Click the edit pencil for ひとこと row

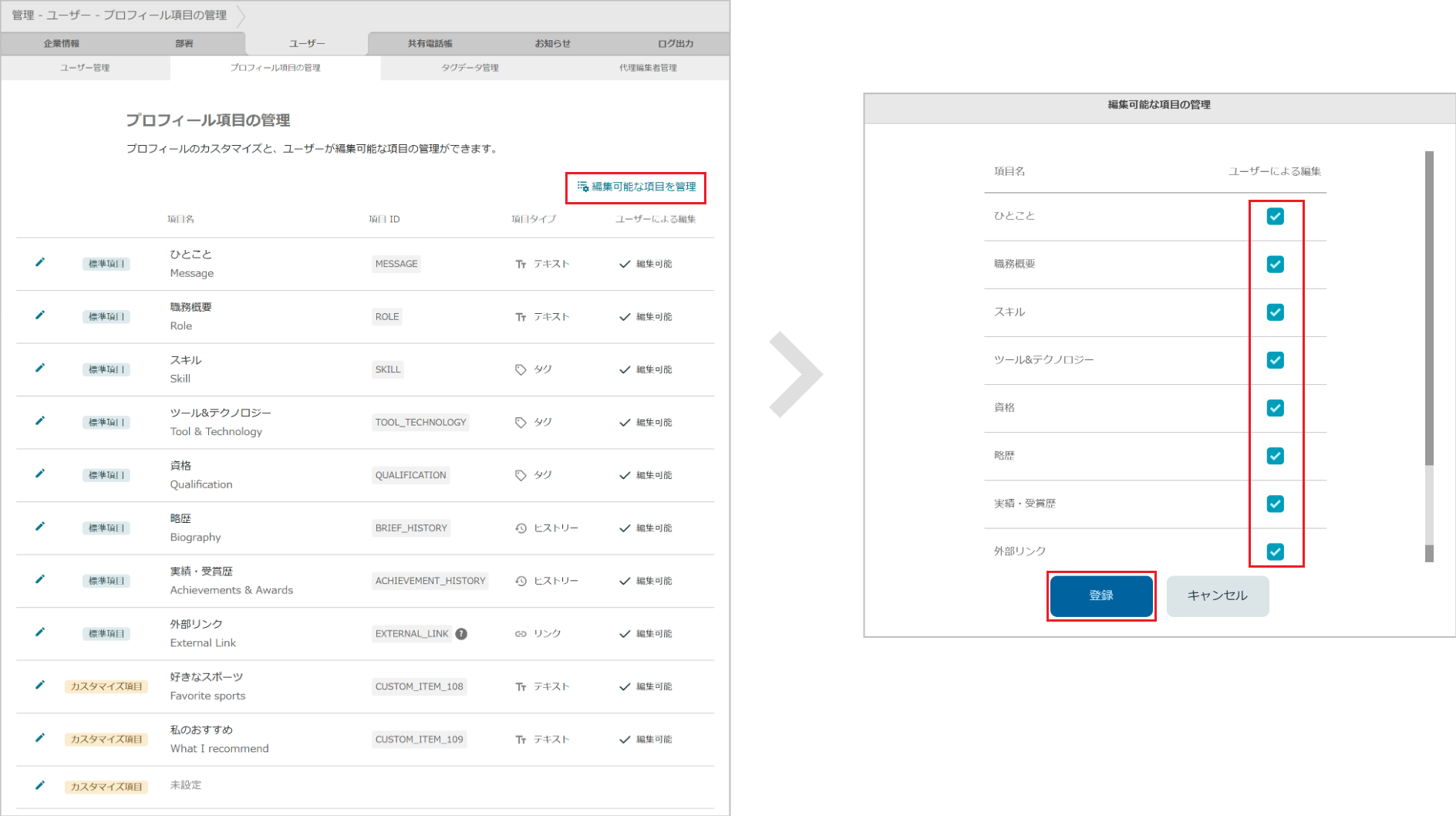pyautogui.click(x=40, y=263)
